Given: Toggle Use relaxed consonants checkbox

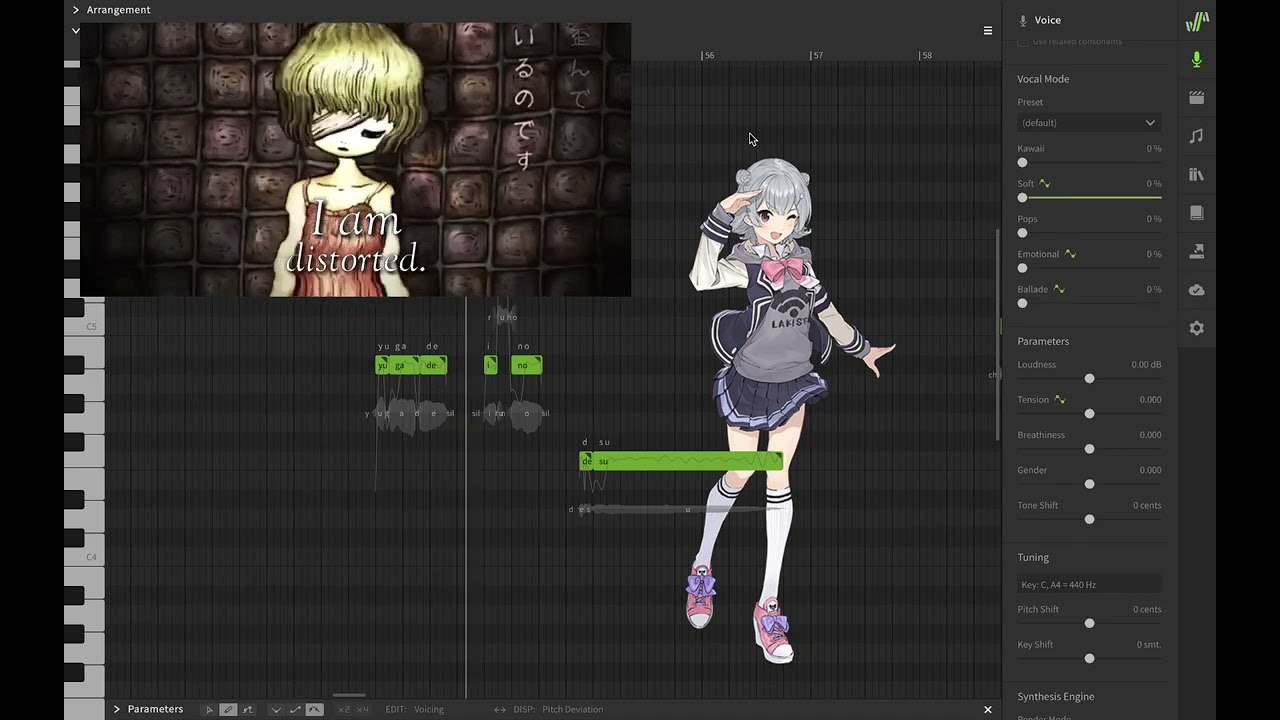Looking at the screenshot, I should tap(1023, 42).
